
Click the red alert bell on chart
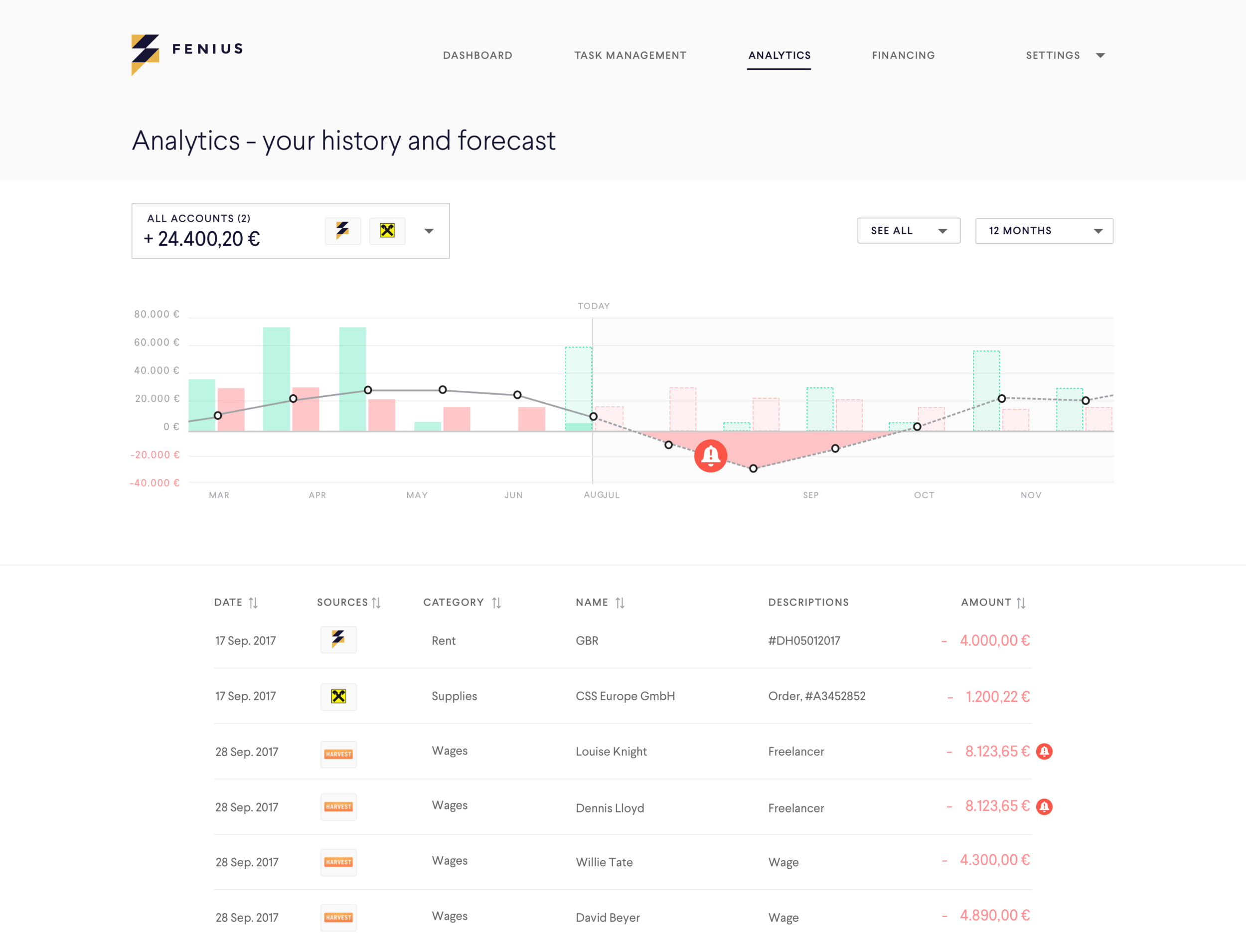710,456
